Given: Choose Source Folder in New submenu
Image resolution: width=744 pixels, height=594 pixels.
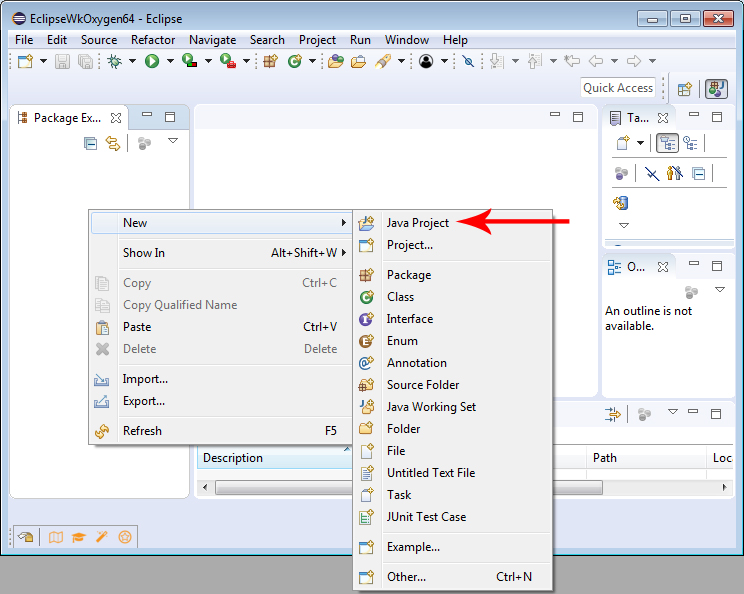Looking at the screenshot, I should tap(453, 385).
